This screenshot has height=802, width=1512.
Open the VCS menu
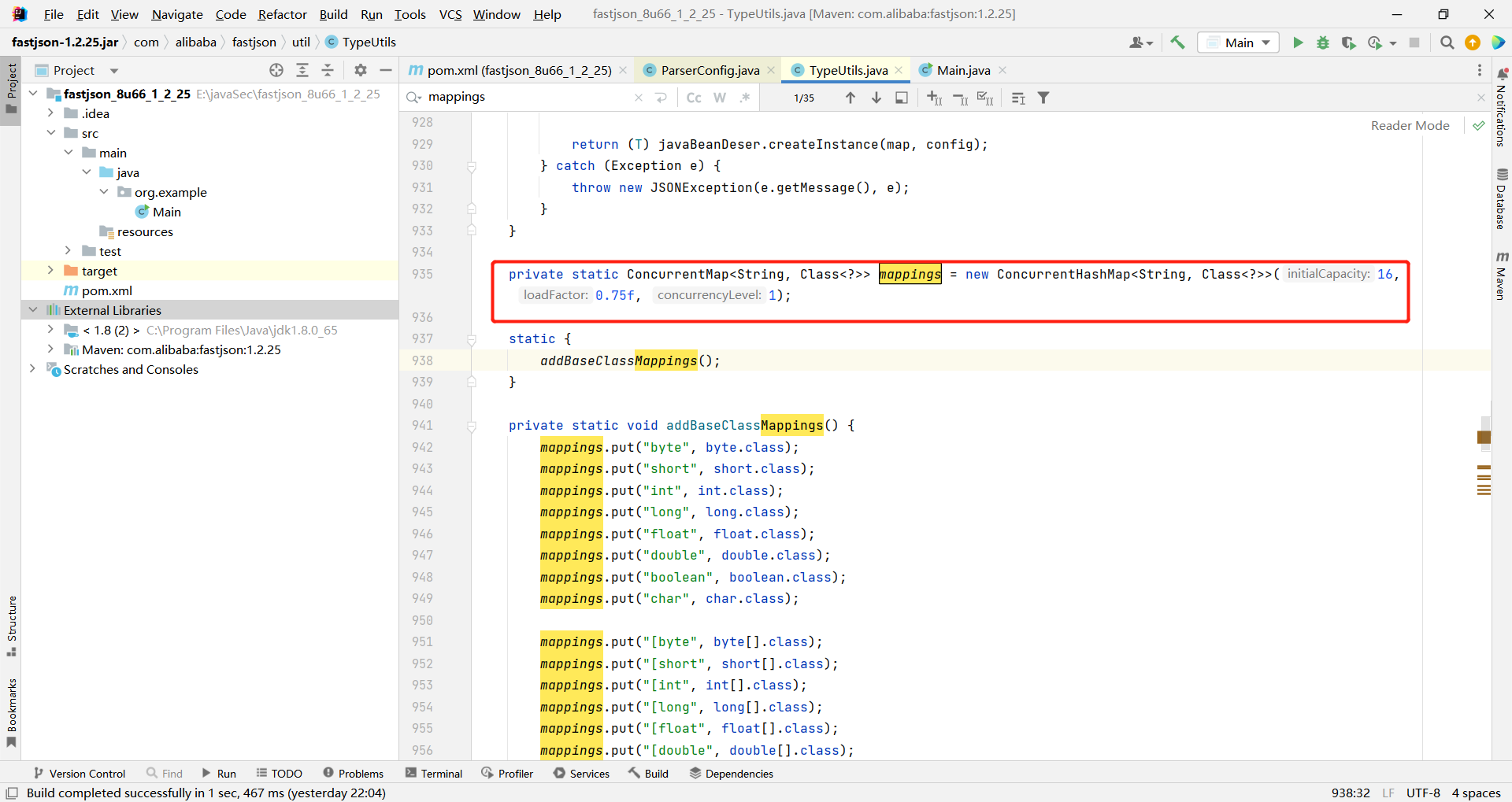pyautogui.click(x=450, y=14)
